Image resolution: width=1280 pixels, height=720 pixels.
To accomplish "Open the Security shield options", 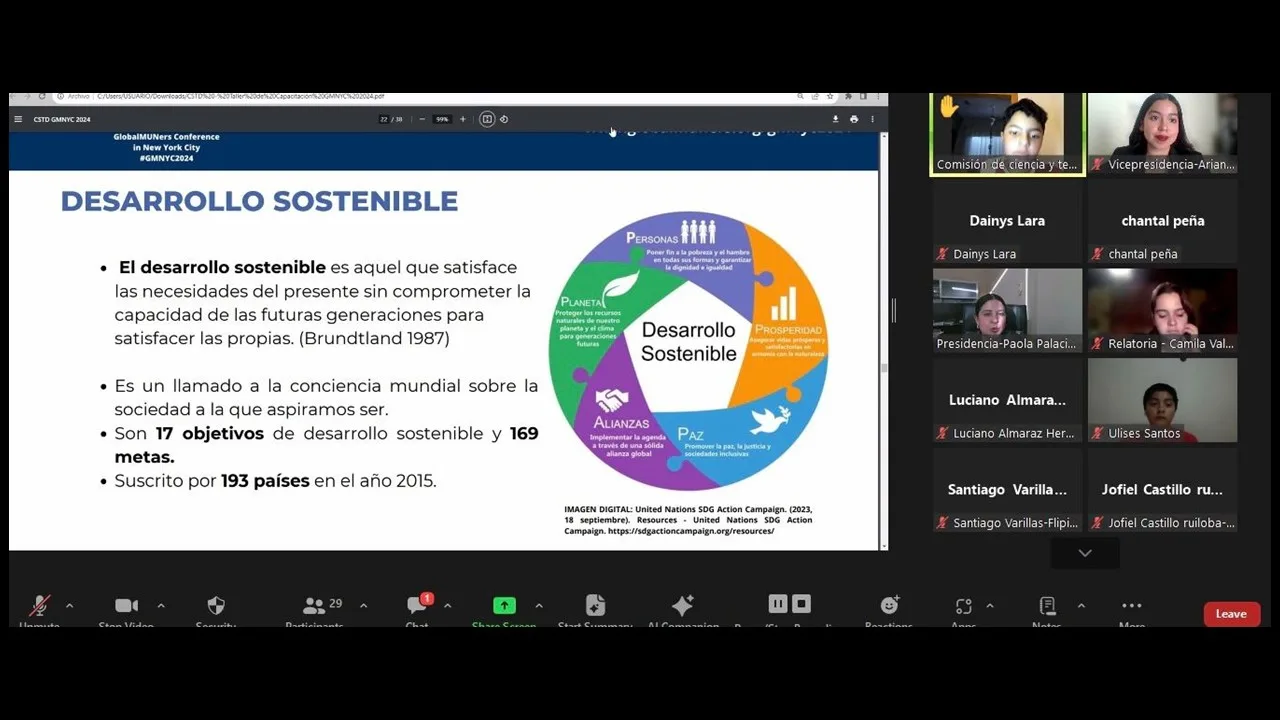I will (x=215, y=607).
